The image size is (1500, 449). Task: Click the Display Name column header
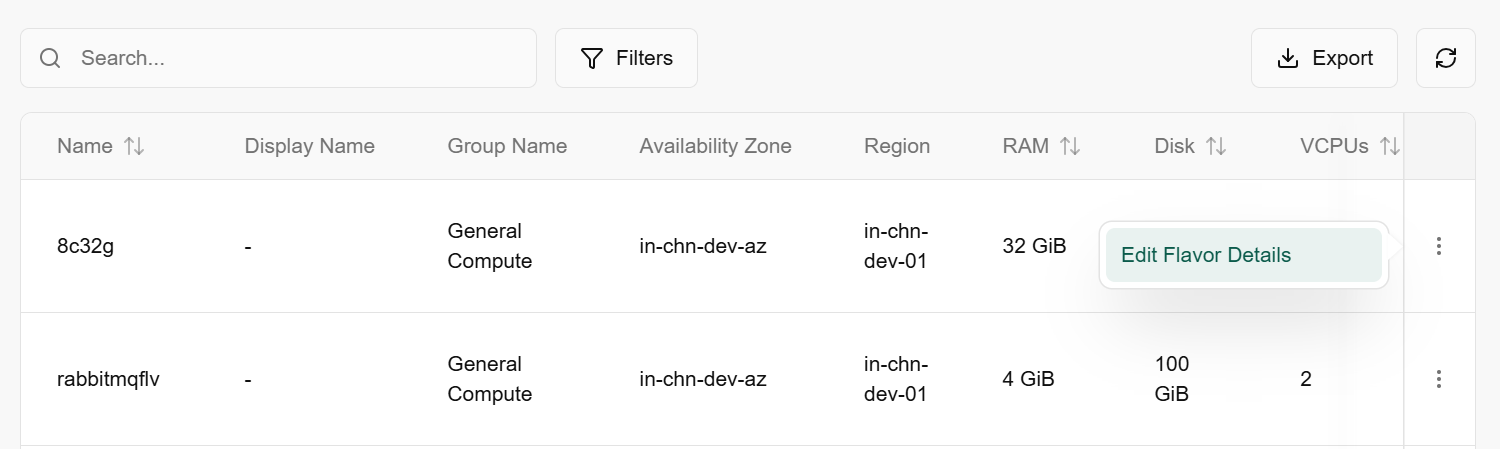tap(309, 146)
